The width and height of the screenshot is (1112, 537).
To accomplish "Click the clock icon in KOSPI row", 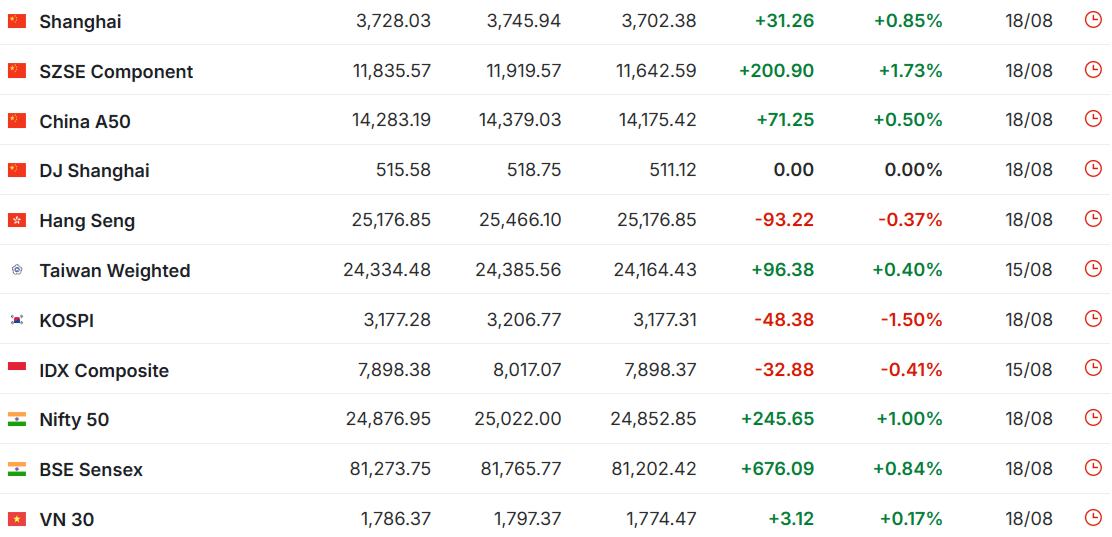I will click(1094, 319).
